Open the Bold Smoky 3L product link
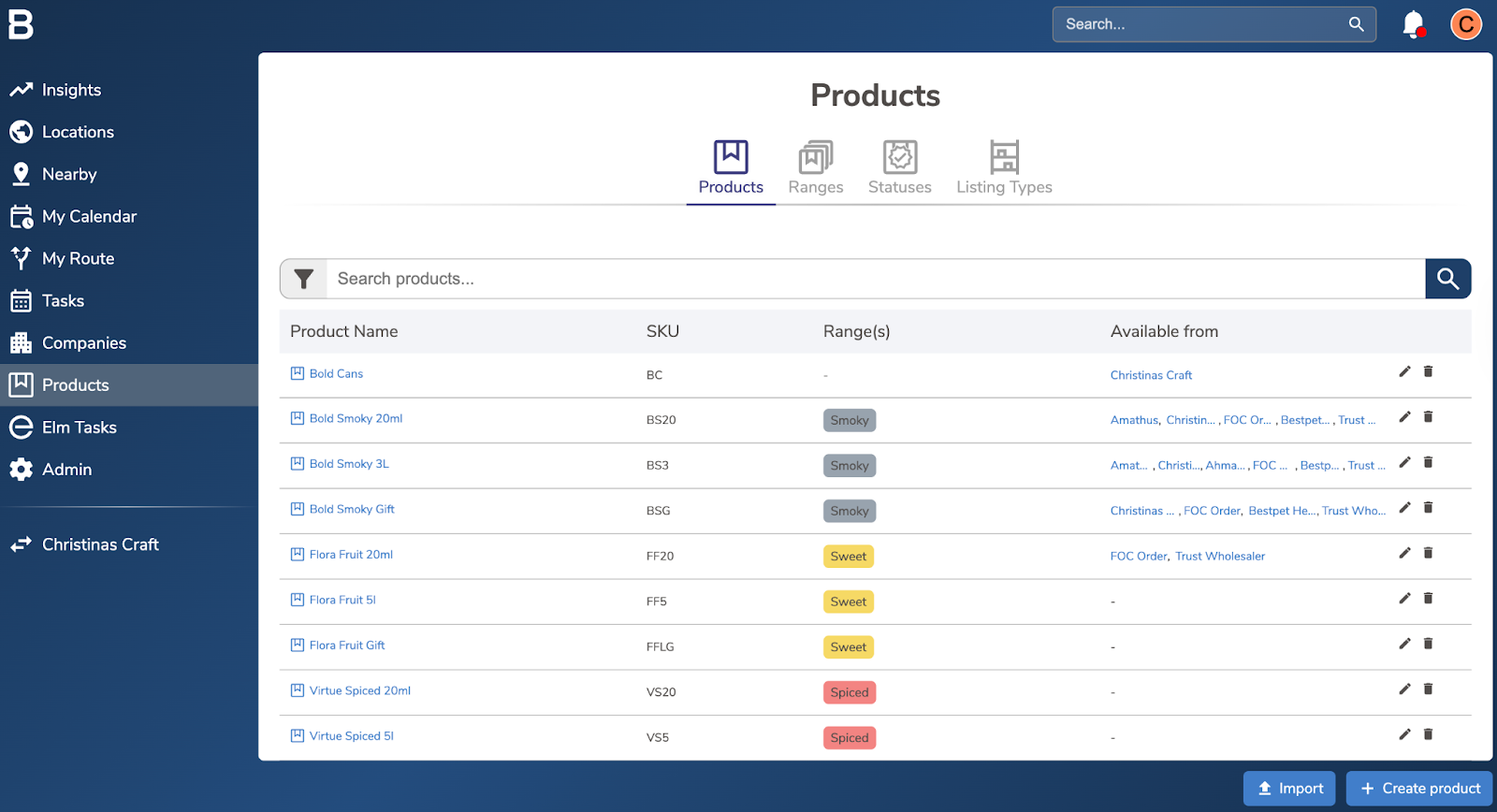This screenshot has height=812, width=1497. coord(349,464)
